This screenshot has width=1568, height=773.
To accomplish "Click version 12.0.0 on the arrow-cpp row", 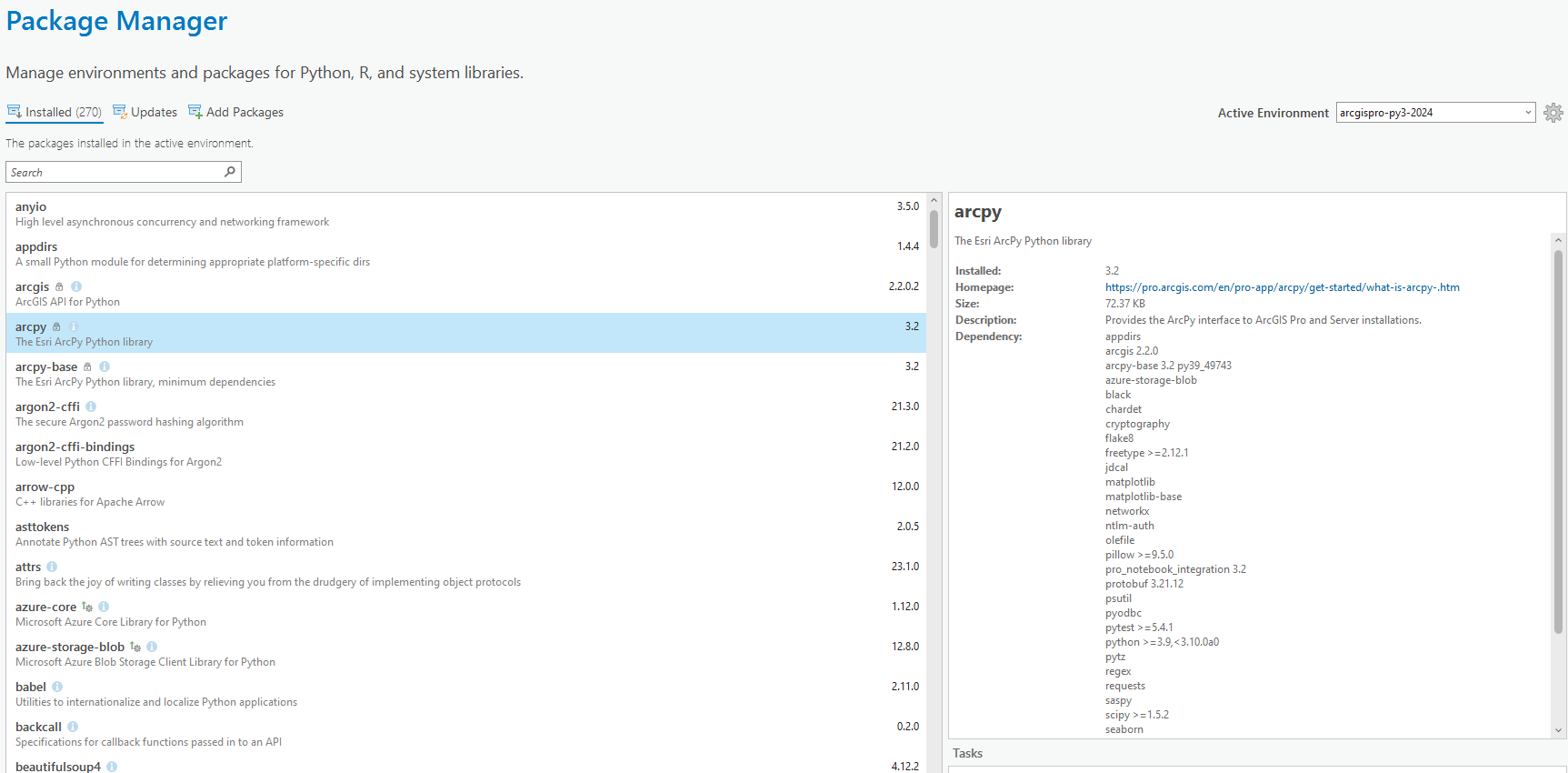I will [x=905, y=487].
